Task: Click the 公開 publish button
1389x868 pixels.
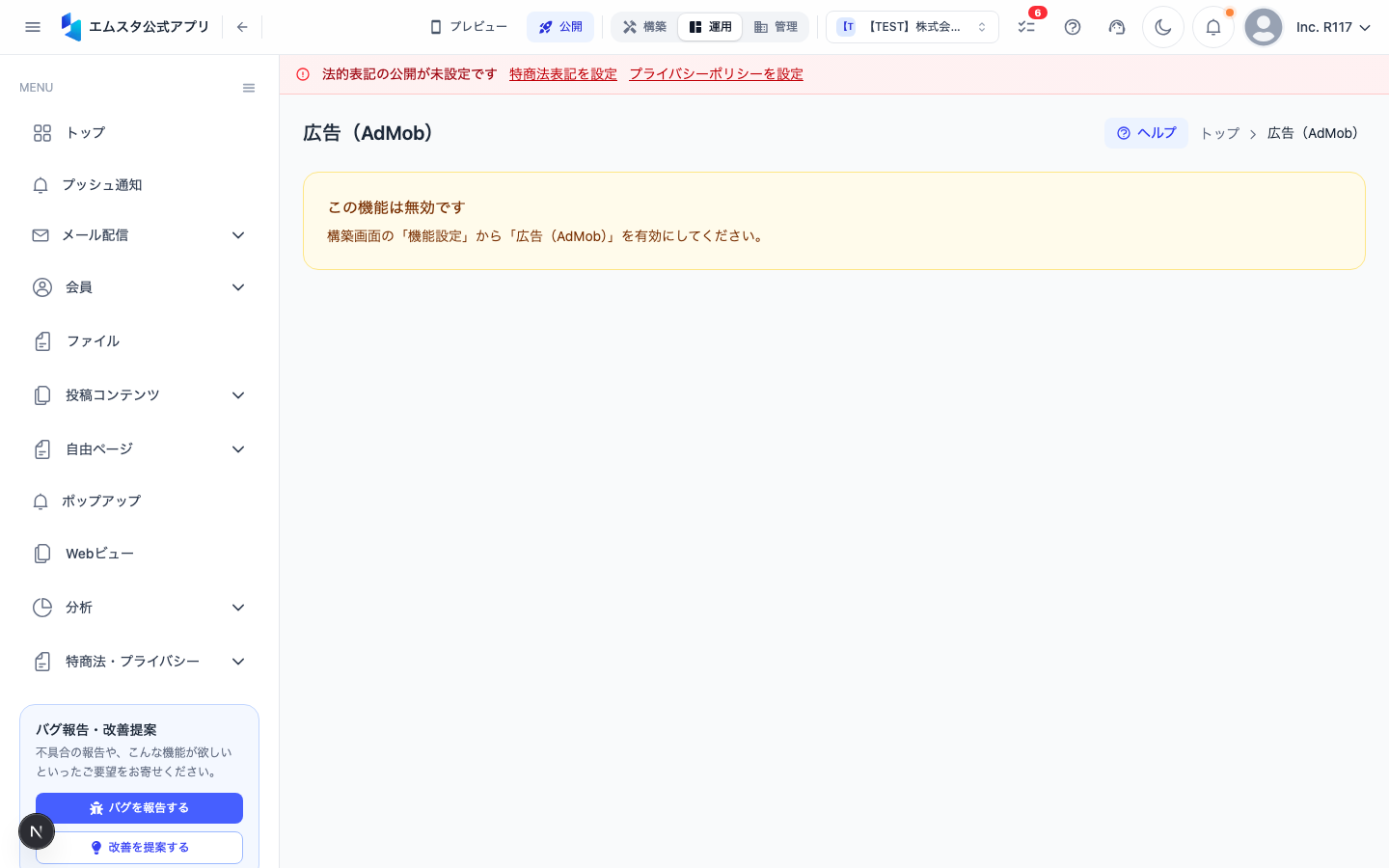Action: tap(560, 27)
